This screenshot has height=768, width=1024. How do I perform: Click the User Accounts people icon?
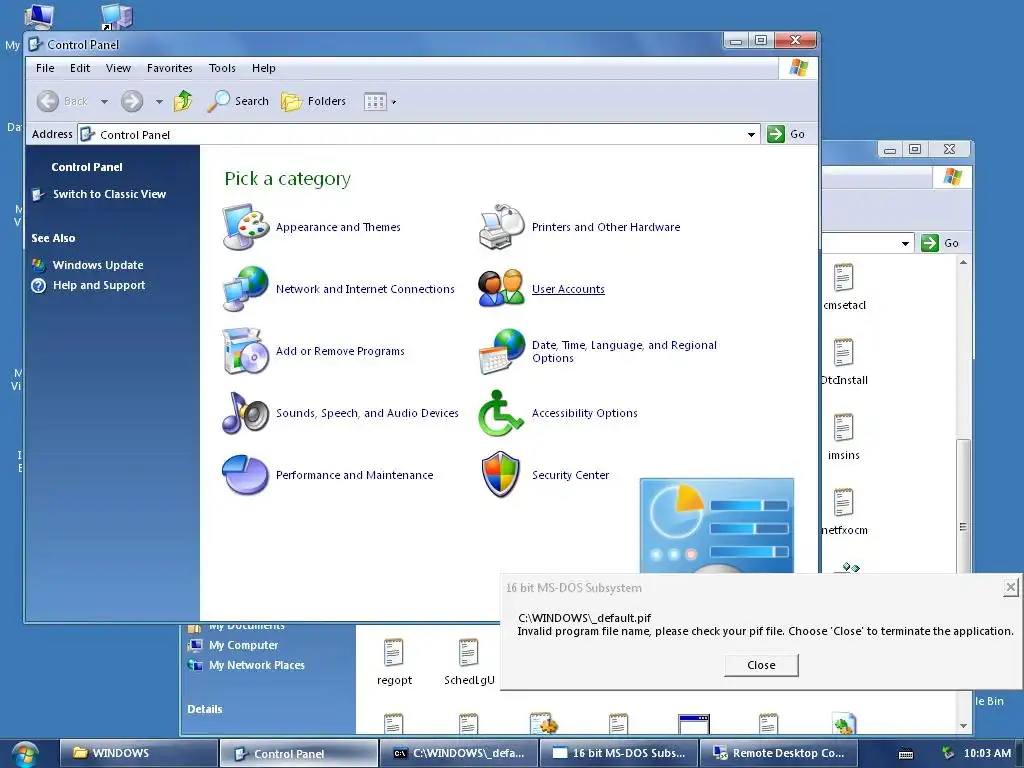coord(502,289)
